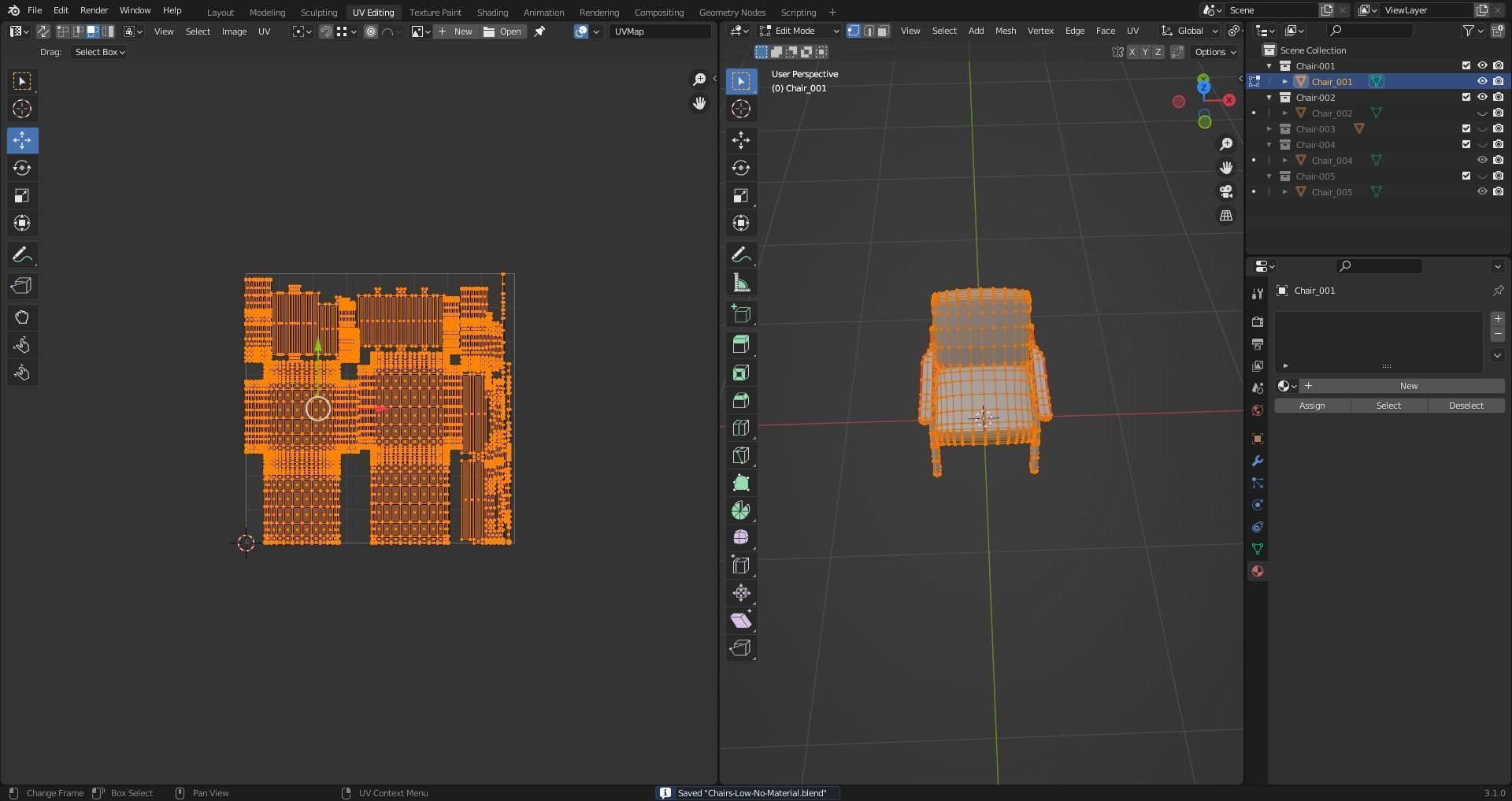Screen dimensions: 1512x801
Task: Open the Edit Mode dropdown
Action: 799,31
